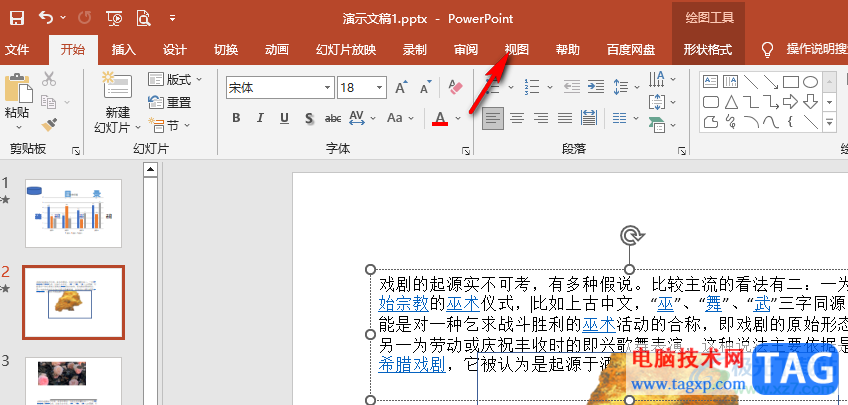Start slideshow from the quick access toolbar
The height and width of the screenshot is (405, 848).
114,17
